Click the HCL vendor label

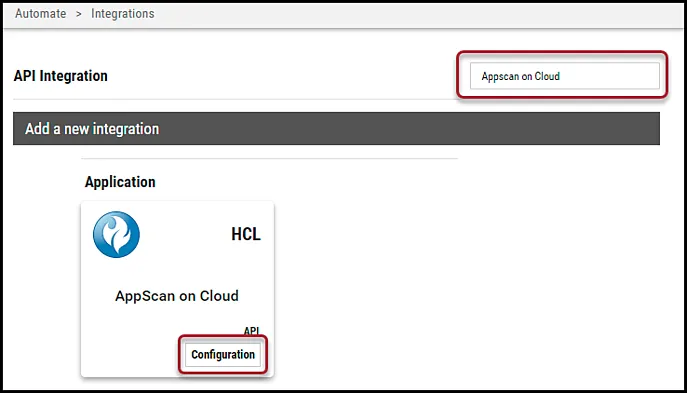click(x=246, y=234)
